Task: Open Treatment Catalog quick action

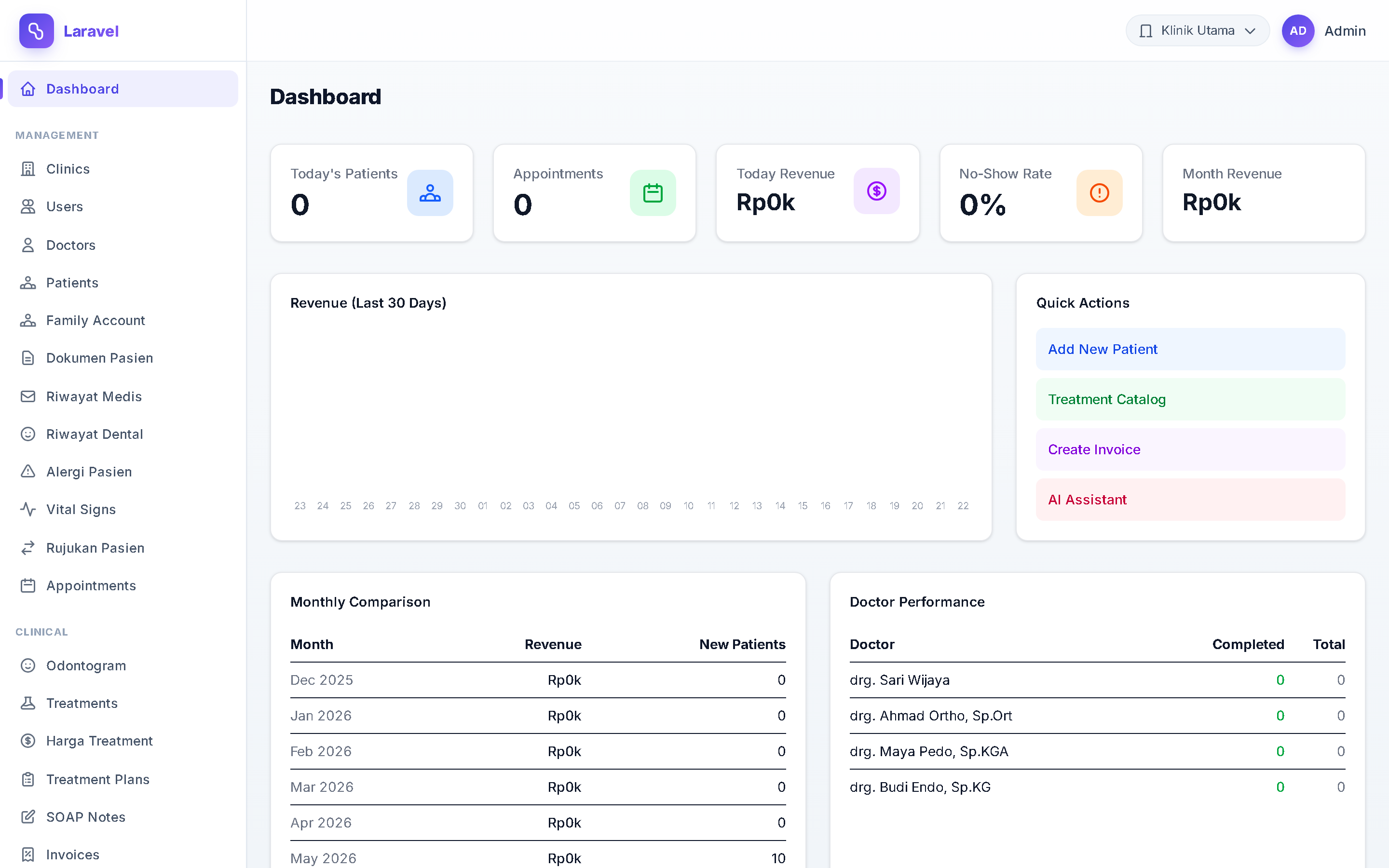Action: (1190, 400)
